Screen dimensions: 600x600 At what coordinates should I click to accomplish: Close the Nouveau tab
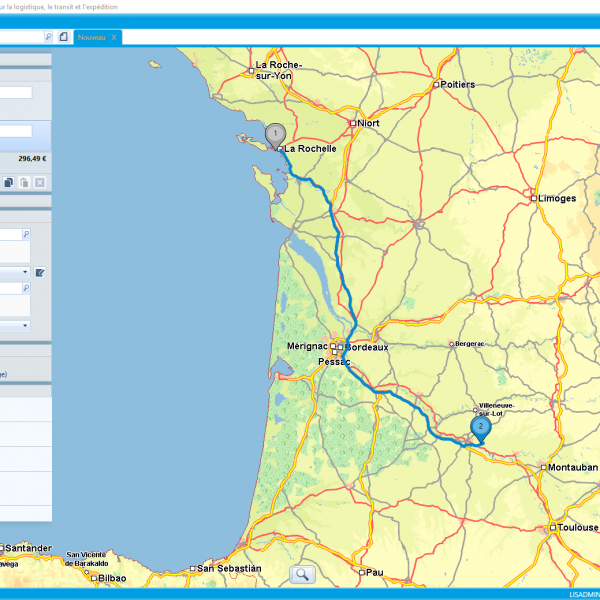click(x=114, y=36)
